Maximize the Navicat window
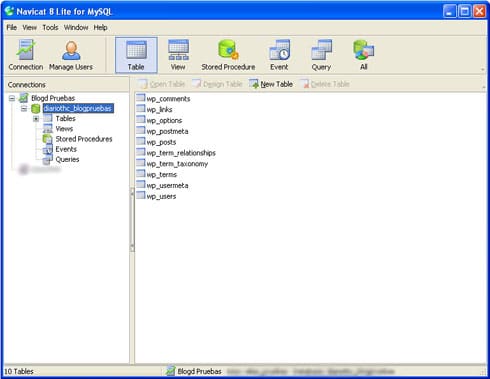 (x=464, y=11)
